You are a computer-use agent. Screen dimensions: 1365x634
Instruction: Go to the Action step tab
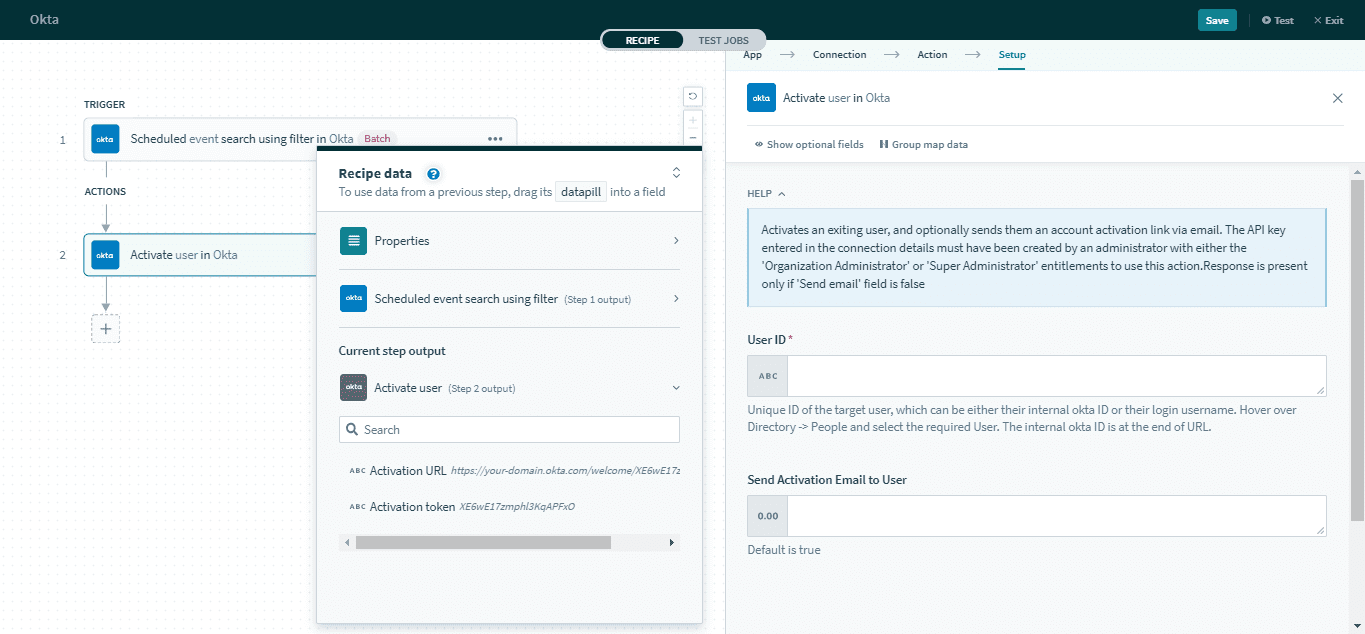click(x=932, y=55)
